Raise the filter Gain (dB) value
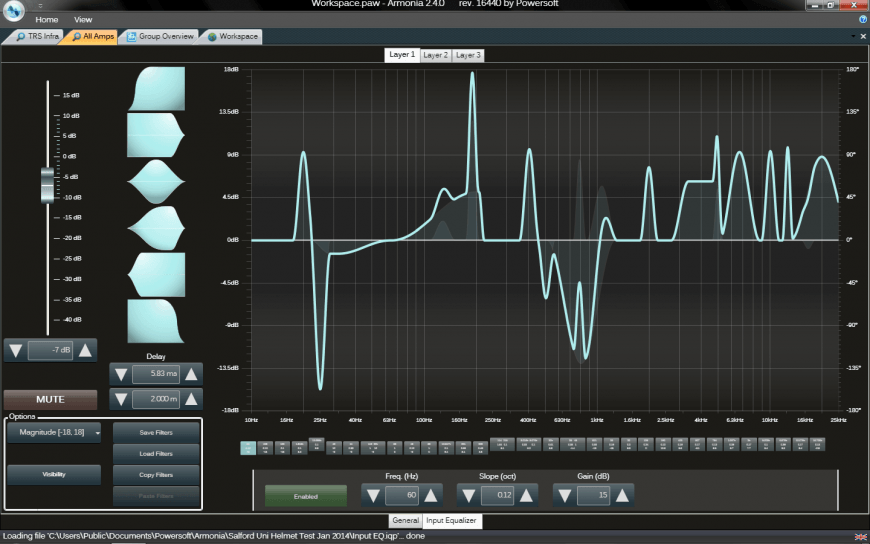The width and height of the screenshot is (870, 544). point(623,495)
